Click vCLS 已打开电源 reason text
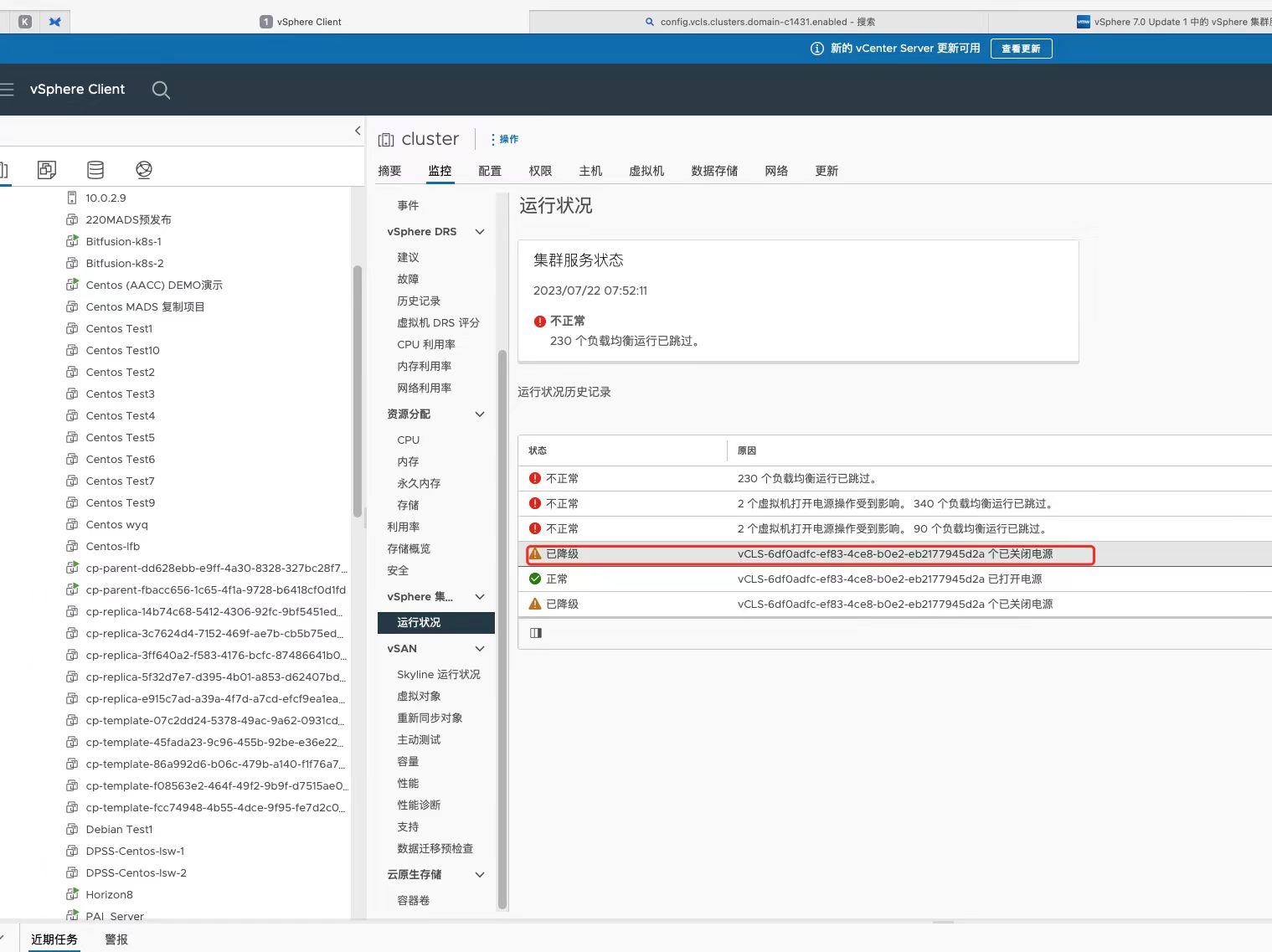1272x952 pixels. coord(889,579)
